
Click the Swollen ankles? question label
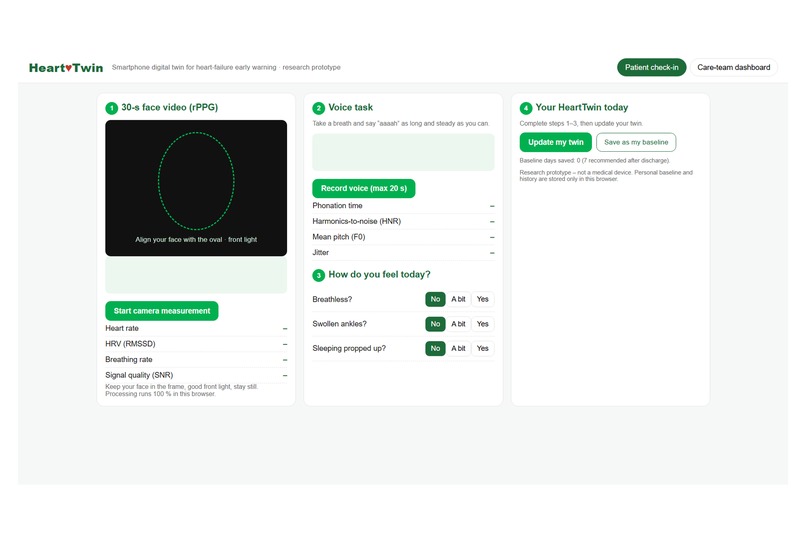pos(339,324)
